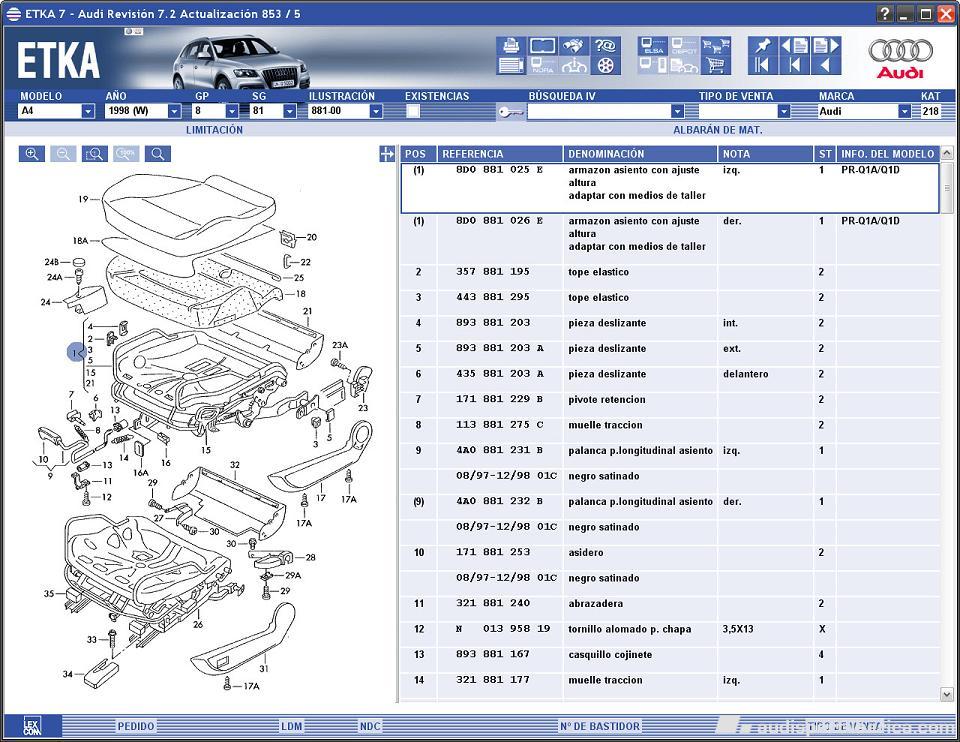Expand the Tipo de Venta dropdown
960x742 pixels.
(784, 111)
